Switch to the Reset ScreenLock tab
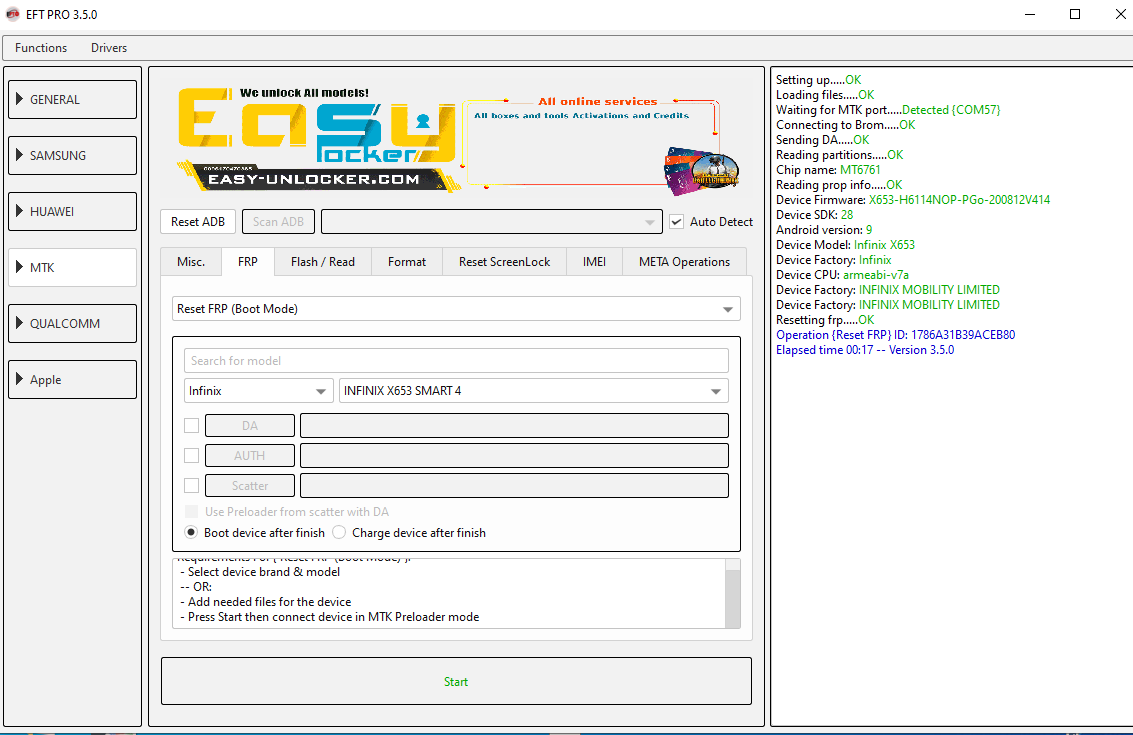This screenshot has width=1133, height=735. (x=504, y=262)
